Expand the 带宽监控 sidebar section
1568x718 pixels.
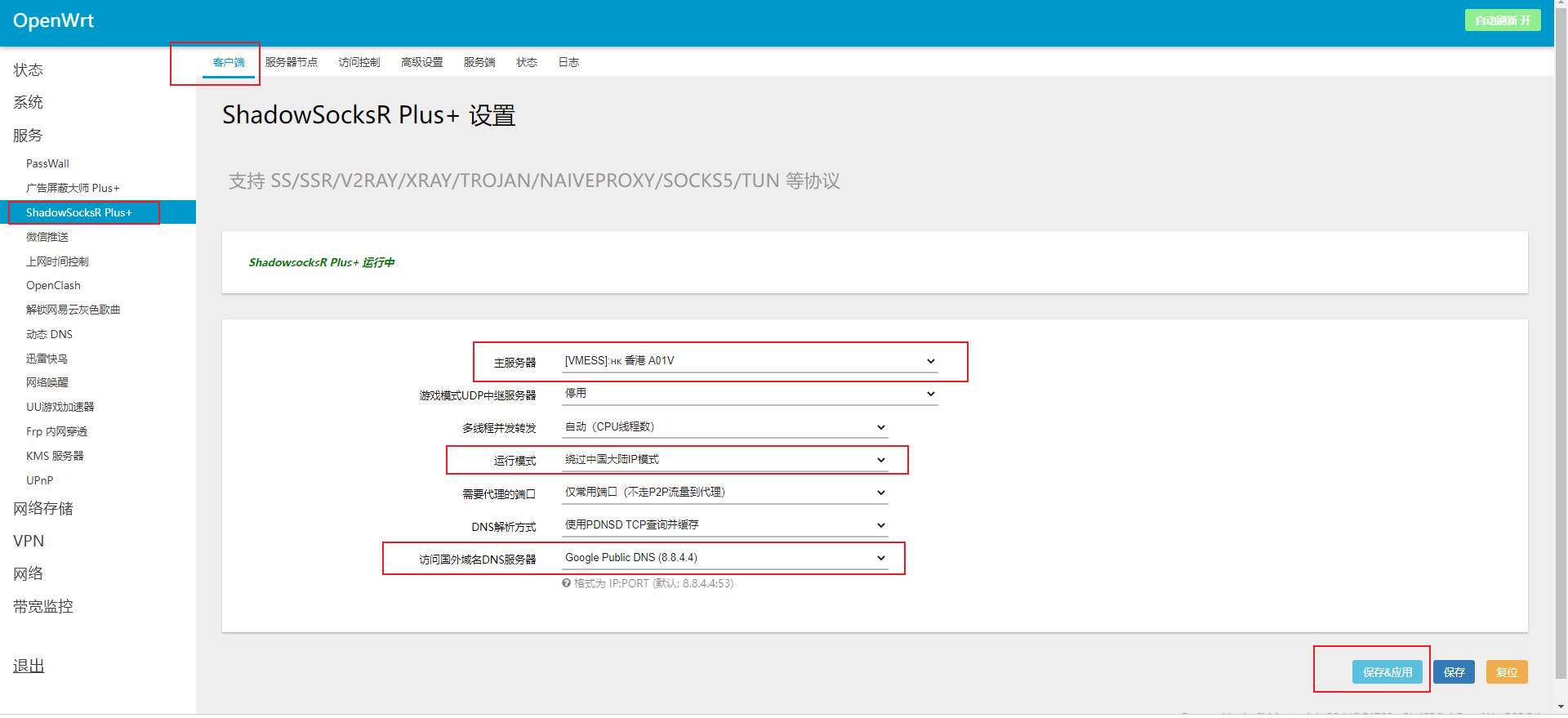pyautogui.click(x=43, y=607)
